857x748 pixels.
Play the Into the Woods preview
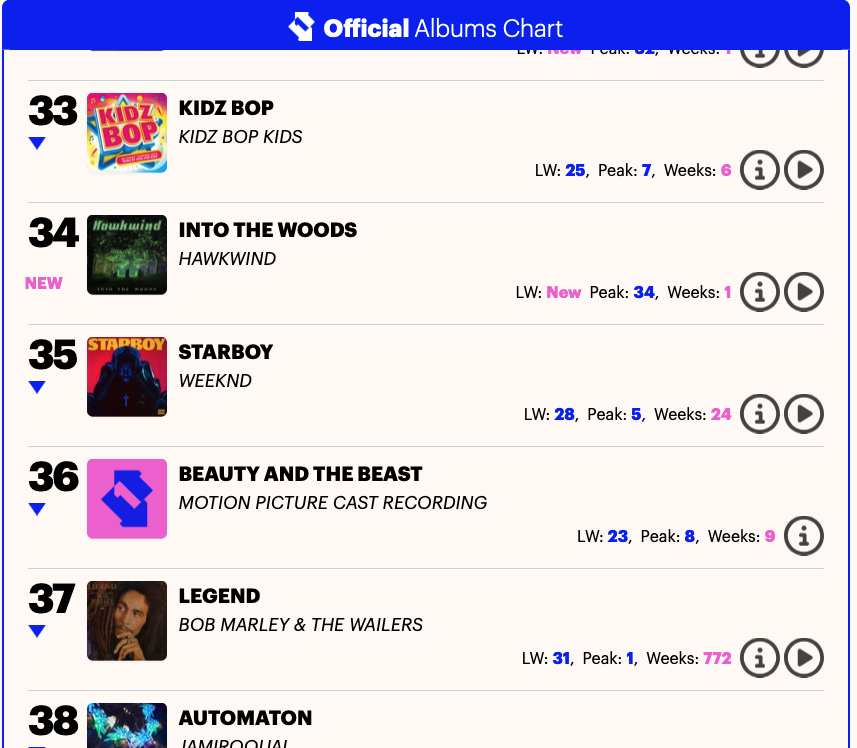click(x=804, y=292)
